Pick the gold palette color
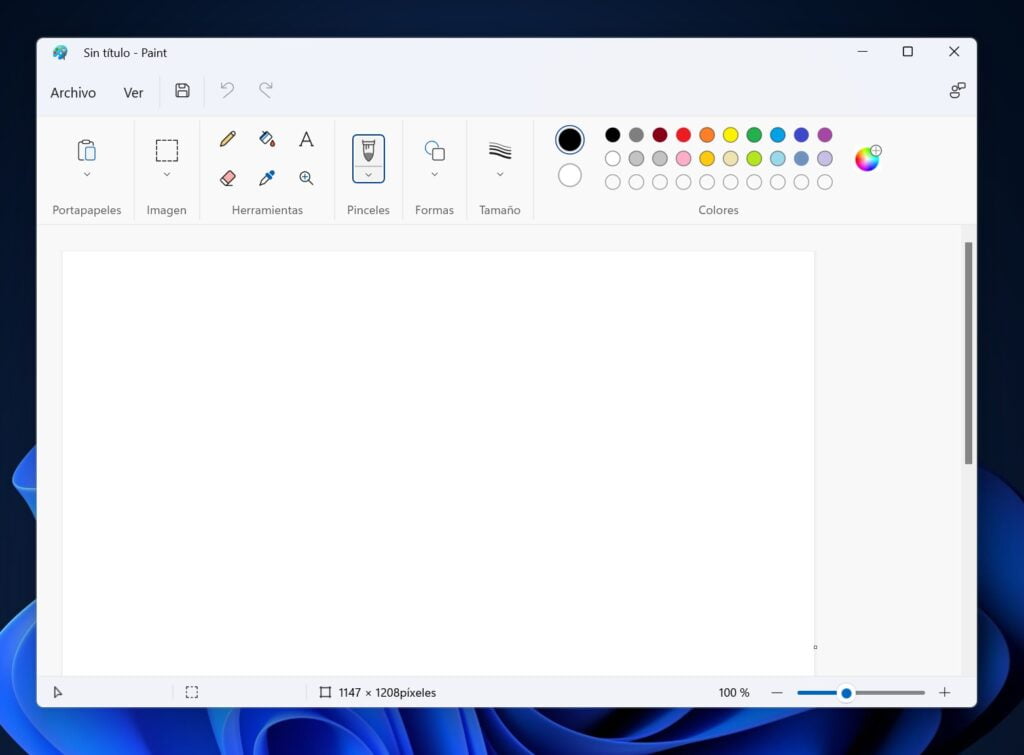The width and height of the screenshot is (1024, 755). 707,158
